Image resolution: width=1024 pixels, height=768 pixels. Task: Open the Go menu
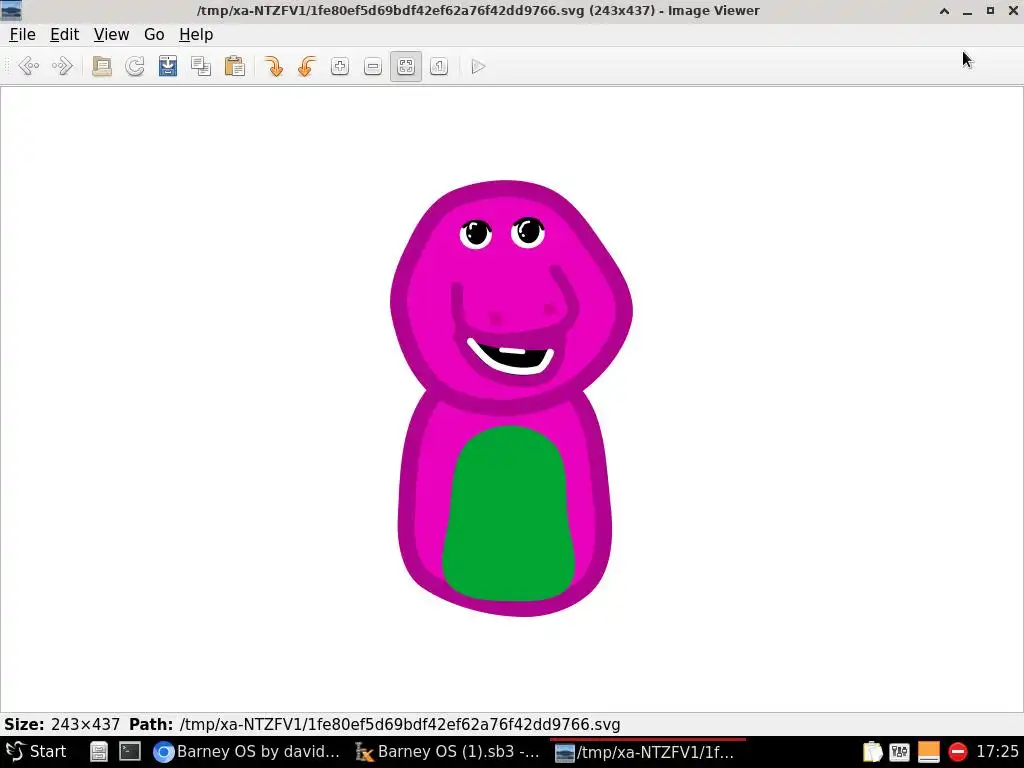(154, 35)
